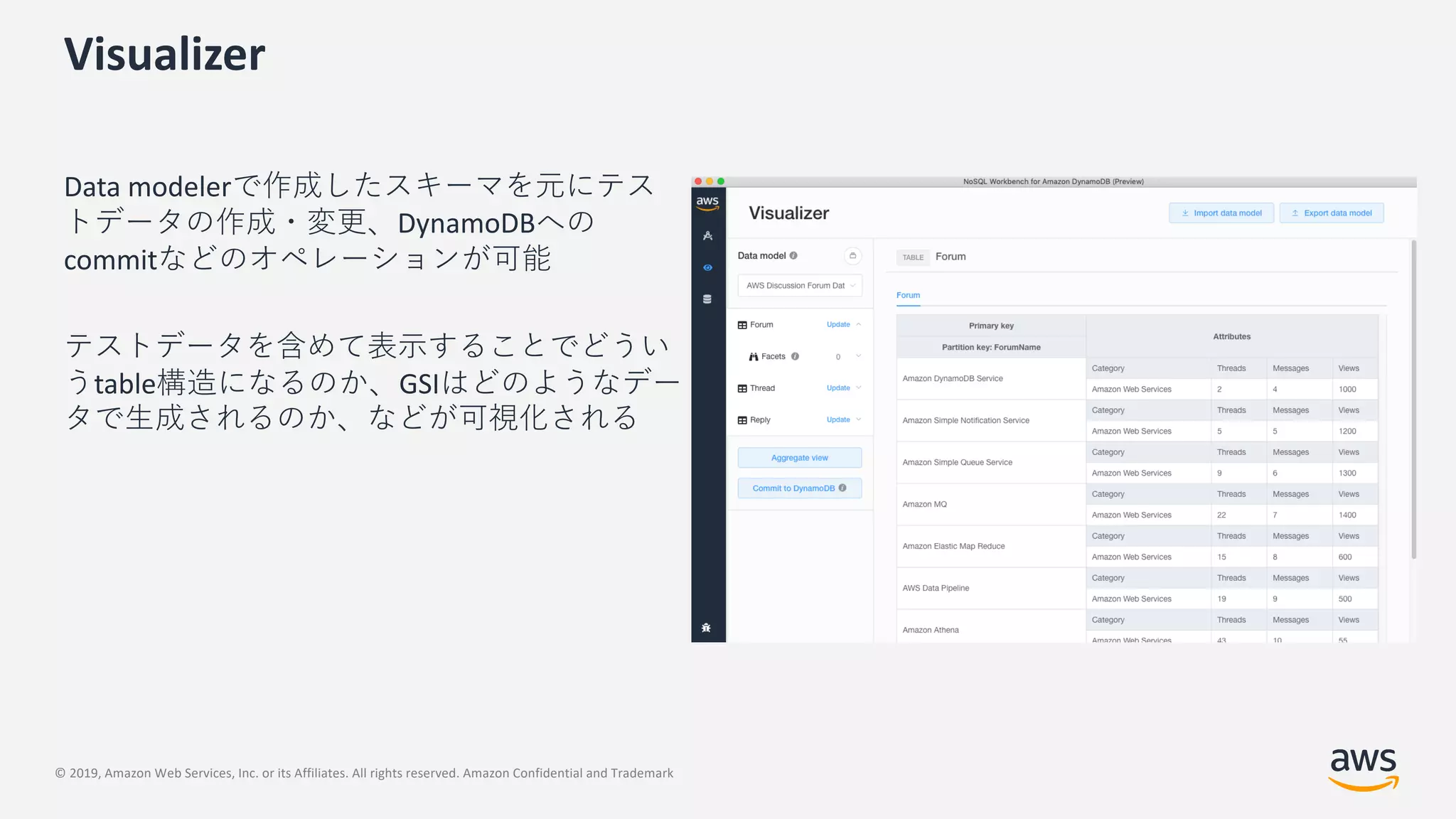Select the Amazon DynamoDB Service row
Screen dimensions: 1456x819
click(x=991, y=379)
